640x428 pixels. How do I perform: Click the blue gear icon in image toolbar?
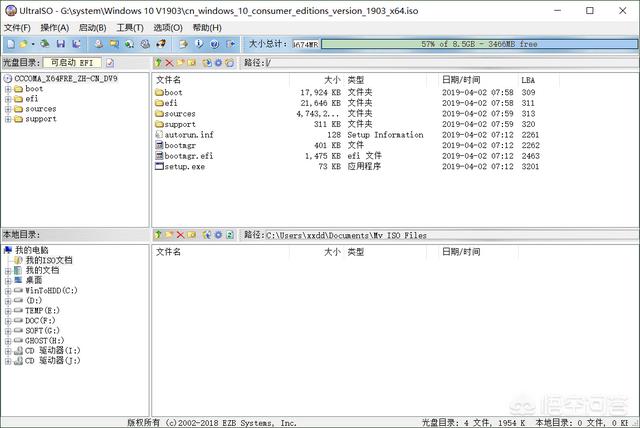(x=218, y=62)
